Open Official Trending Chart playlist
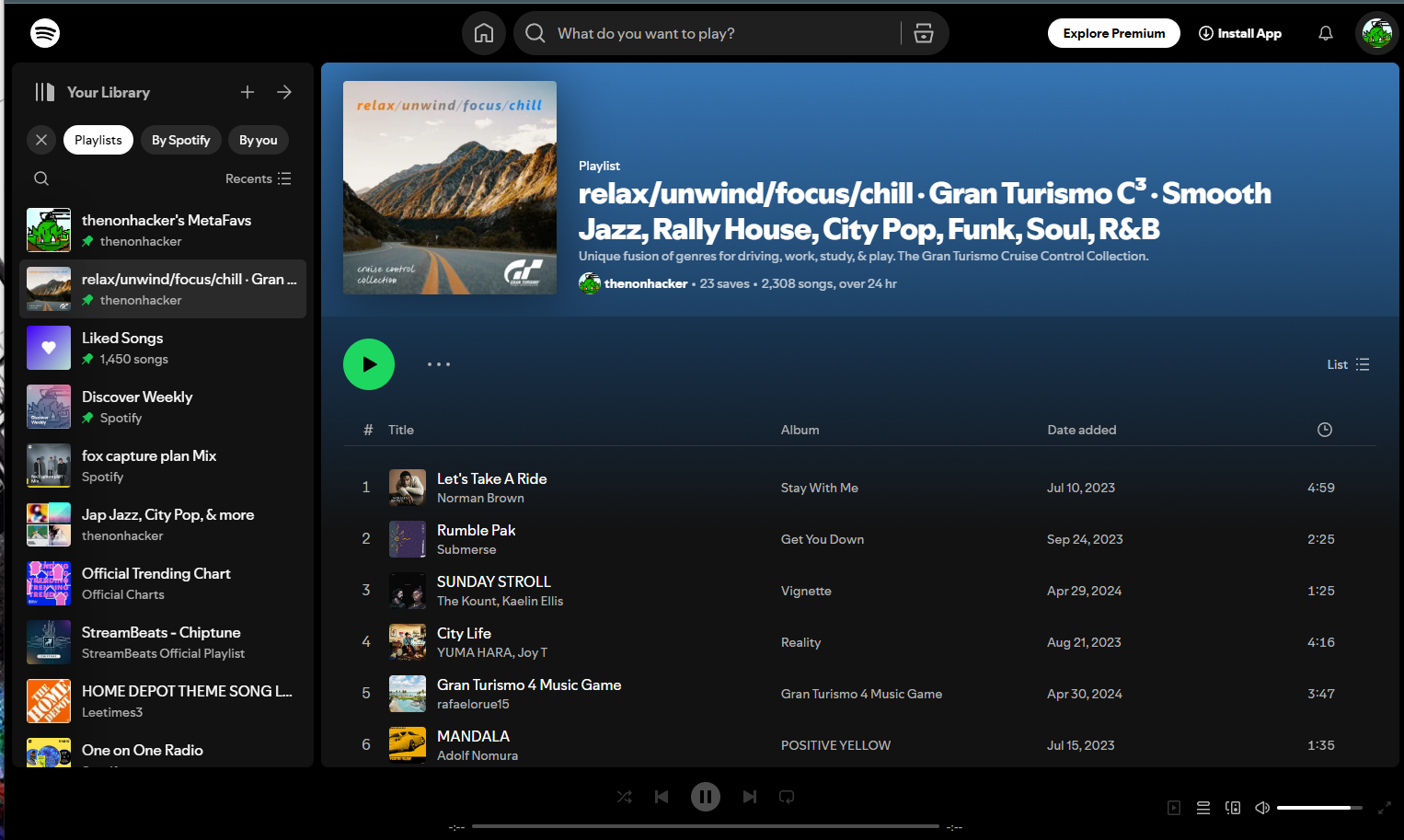The width and height of the screenshot is (1404, 840). click(x=163, y=583)
